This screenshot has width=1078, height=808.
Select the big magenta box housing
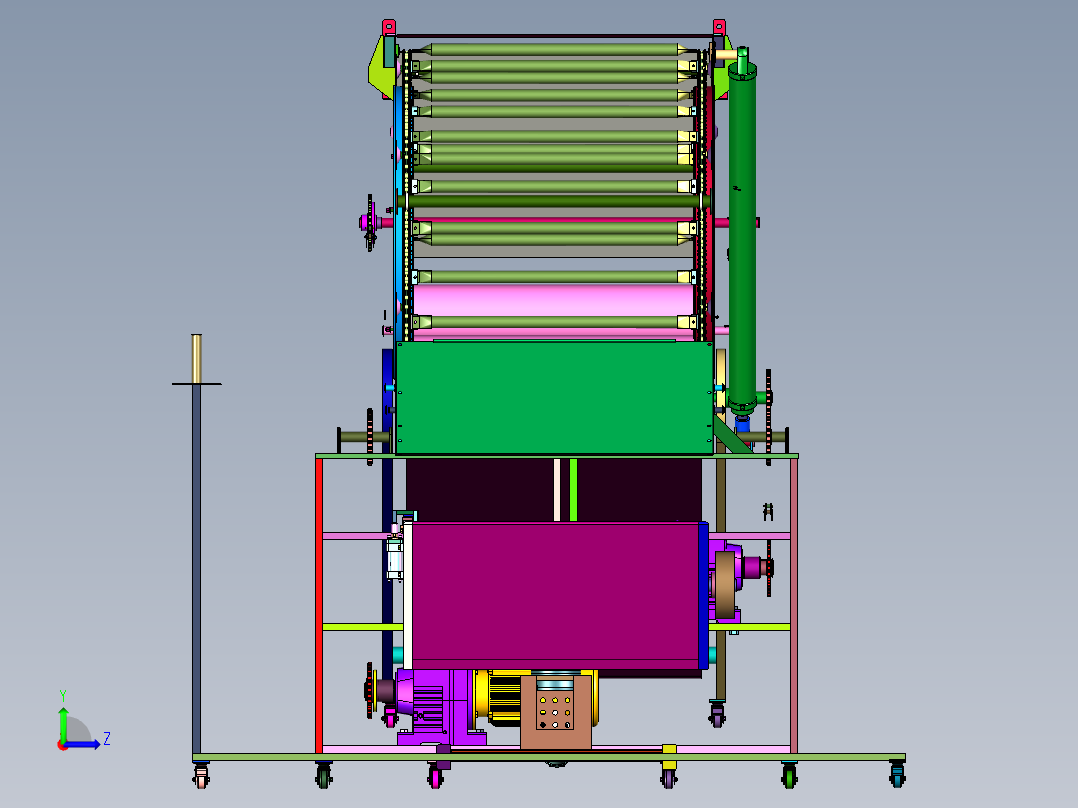(556, 595)
